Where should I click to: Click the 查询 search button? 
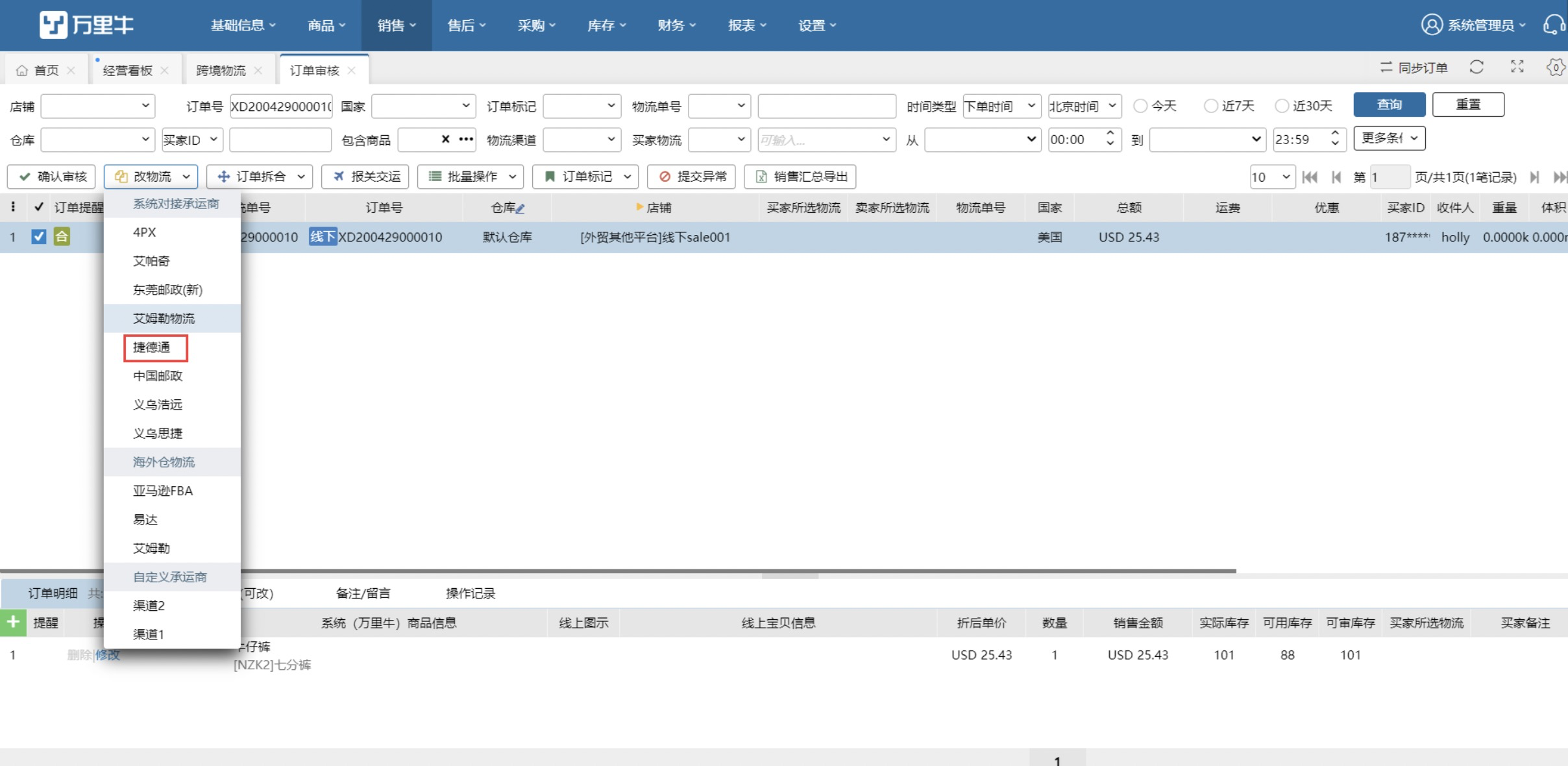coord(1389,105)
